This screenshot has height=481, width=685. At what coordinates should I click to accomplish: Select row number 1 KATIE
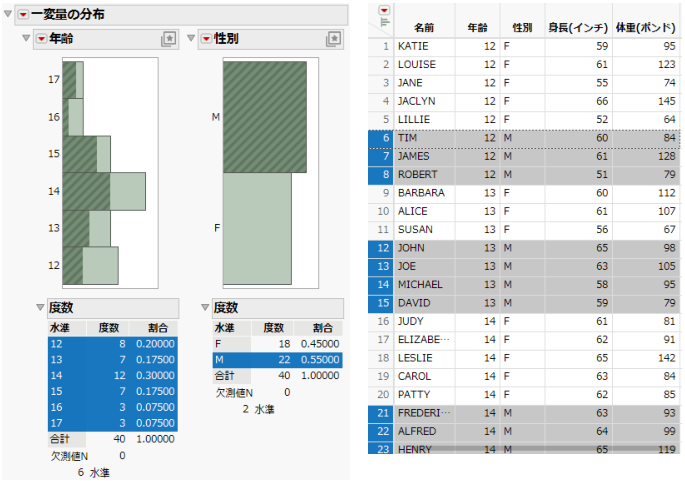pyautogui.click(x=381, y=46)
